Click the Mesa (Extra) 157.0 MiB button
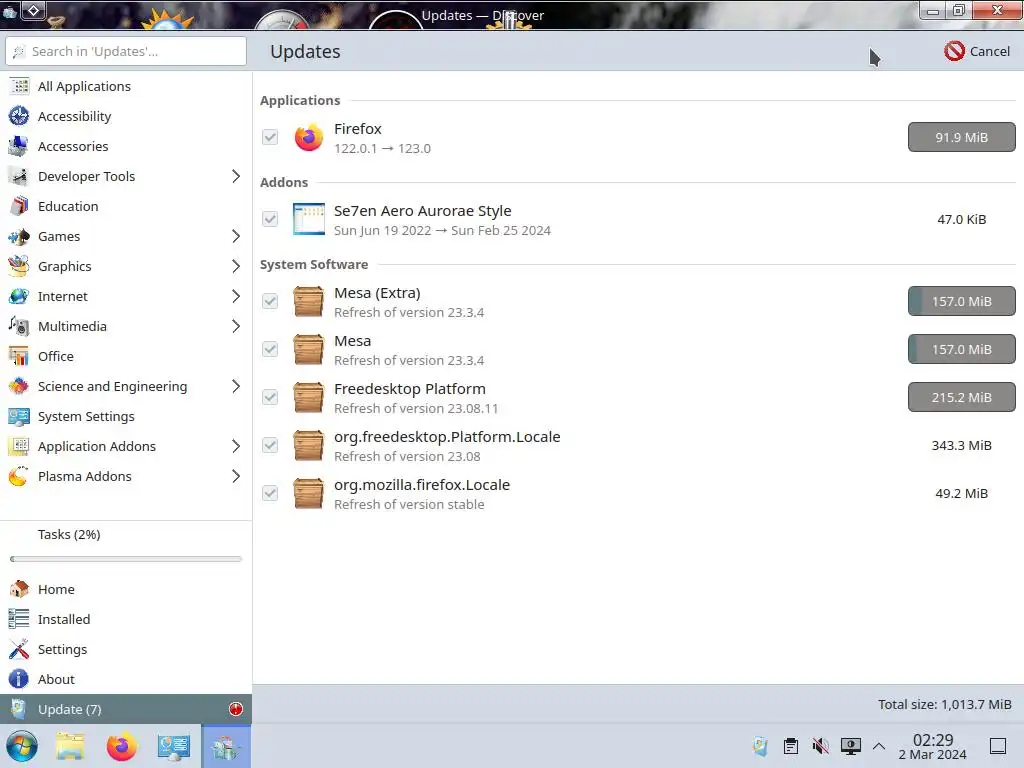The width and height of the screenshot is (1024, 768). 961,301
